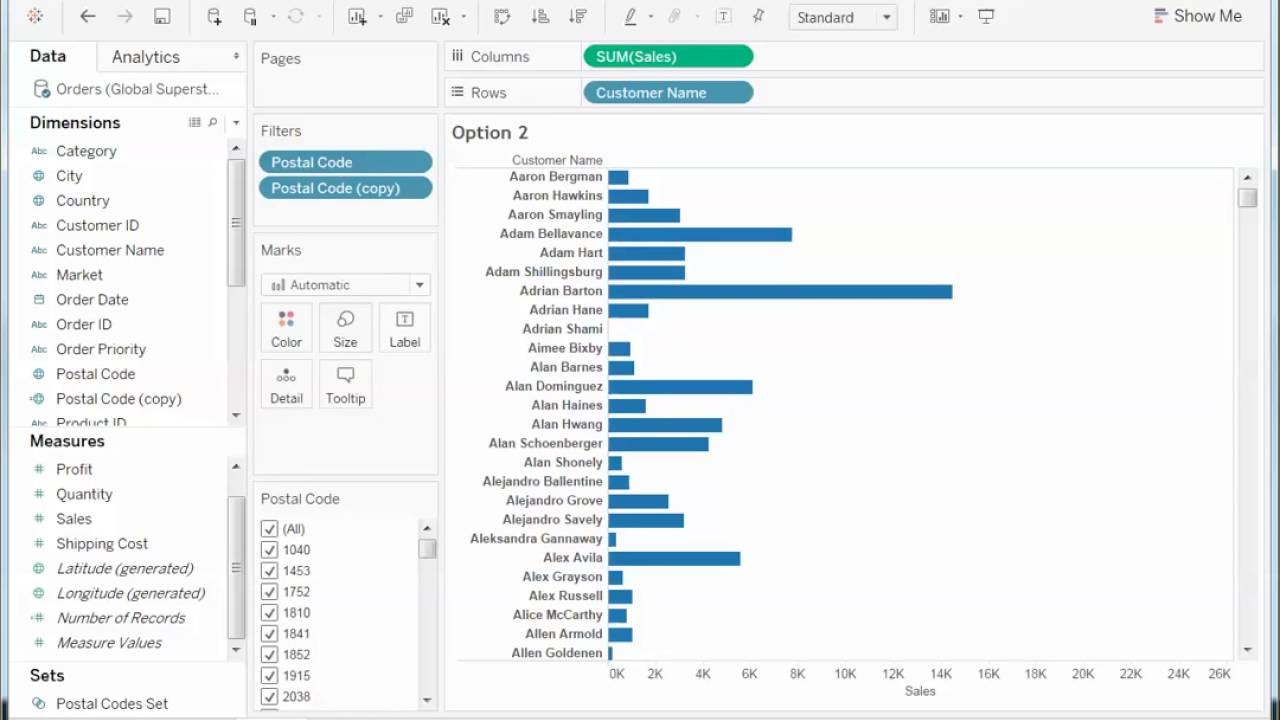Screen dimensions: 1280x720
Task: Click the Sort Descending icon
Action: point(577,16)
